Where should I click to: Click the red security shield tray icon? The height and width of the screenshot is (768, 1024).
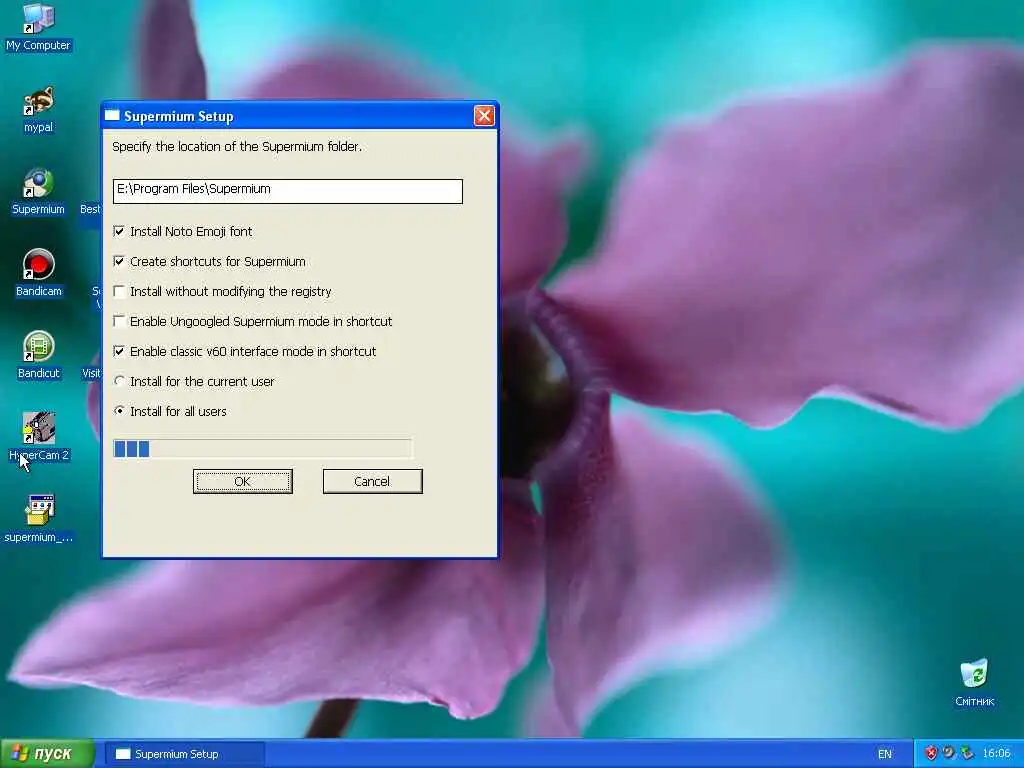pyautogui.click(x=931, y=753)
